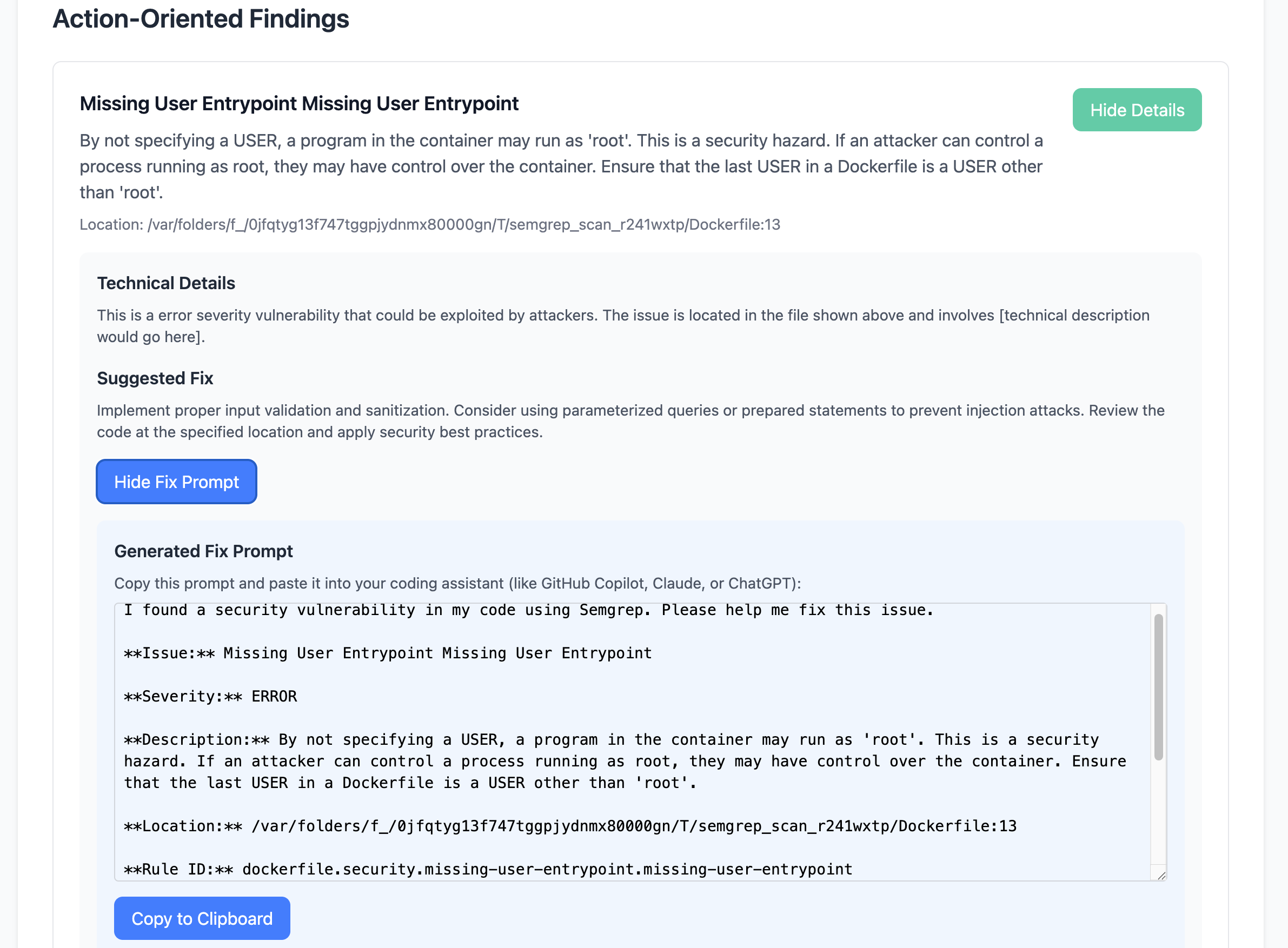
Task: Click the finding summary about running as root
Action: point(561,166)
